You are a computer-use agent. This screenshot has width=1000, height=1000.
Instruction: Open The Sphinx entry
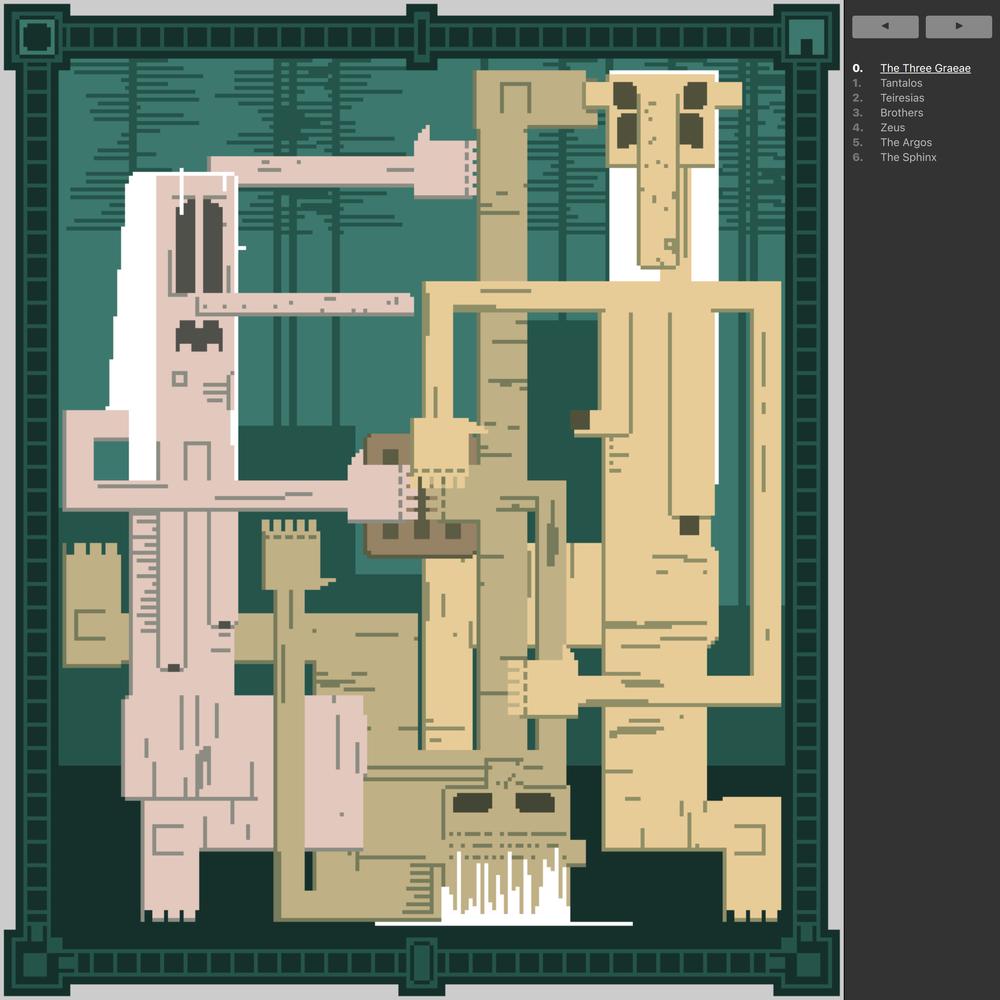point(908,157)
